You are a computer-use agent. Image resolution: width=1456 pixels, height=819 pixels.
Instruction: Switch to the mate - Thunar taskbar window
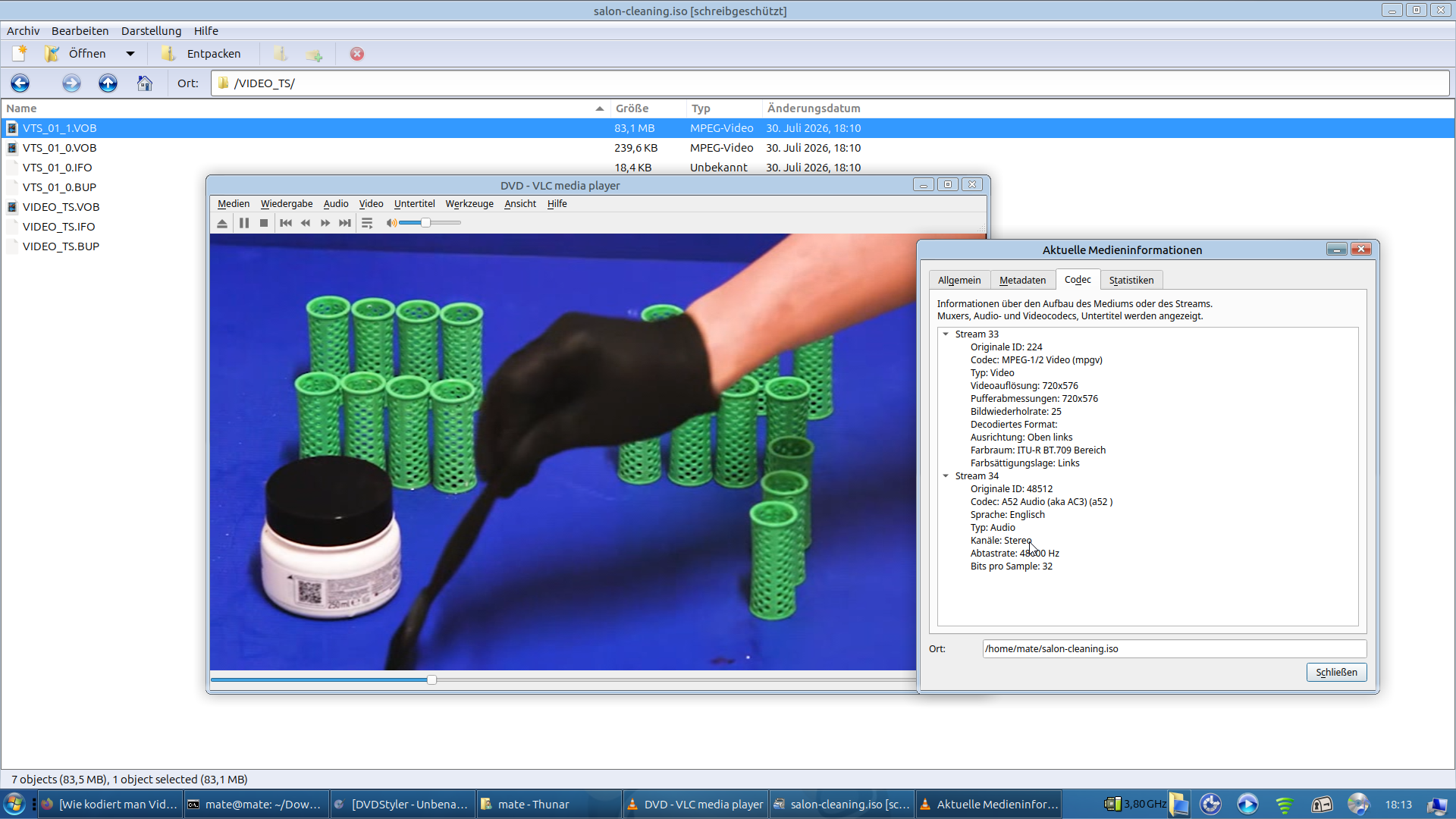coord(549,805)
